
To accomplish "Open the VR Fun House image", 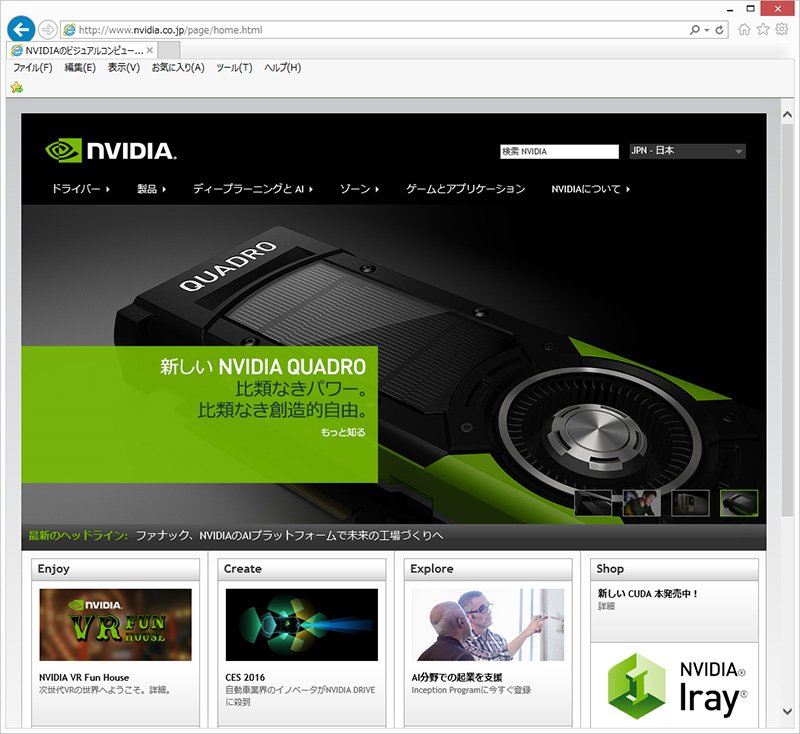I will pyautogui.click(x=115, y=625).
